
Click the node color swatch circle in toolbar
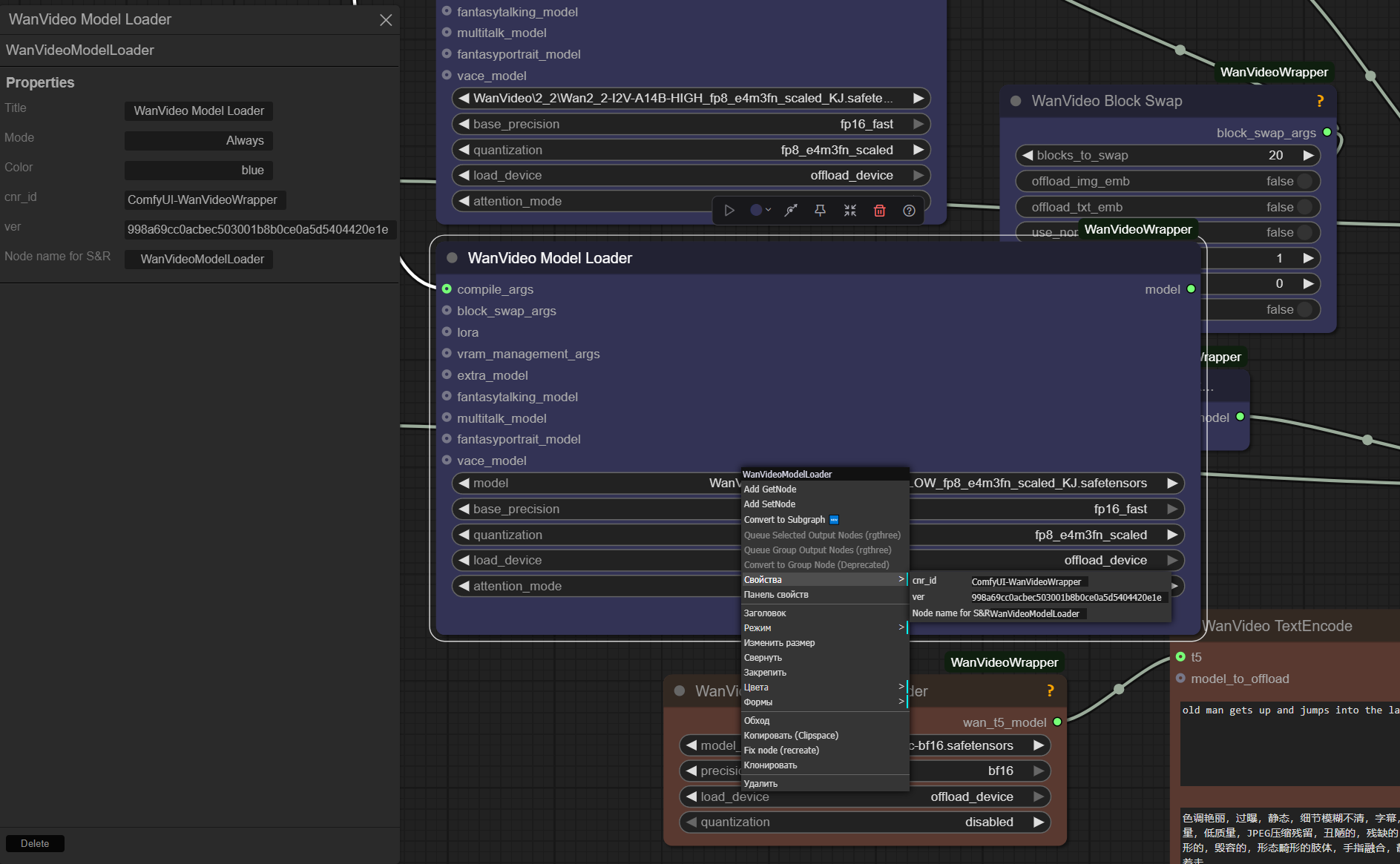click(x=756, y=211)
